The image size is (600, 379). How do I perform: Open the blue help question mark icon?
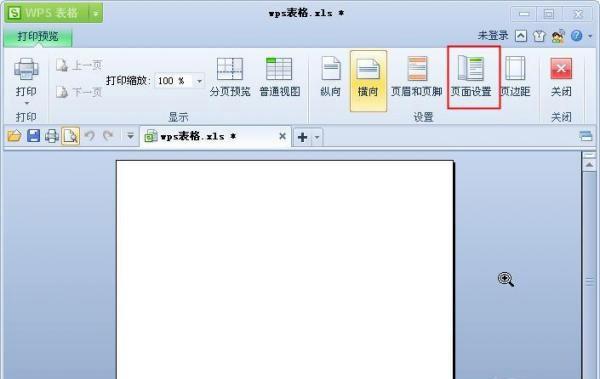(576, 36)
